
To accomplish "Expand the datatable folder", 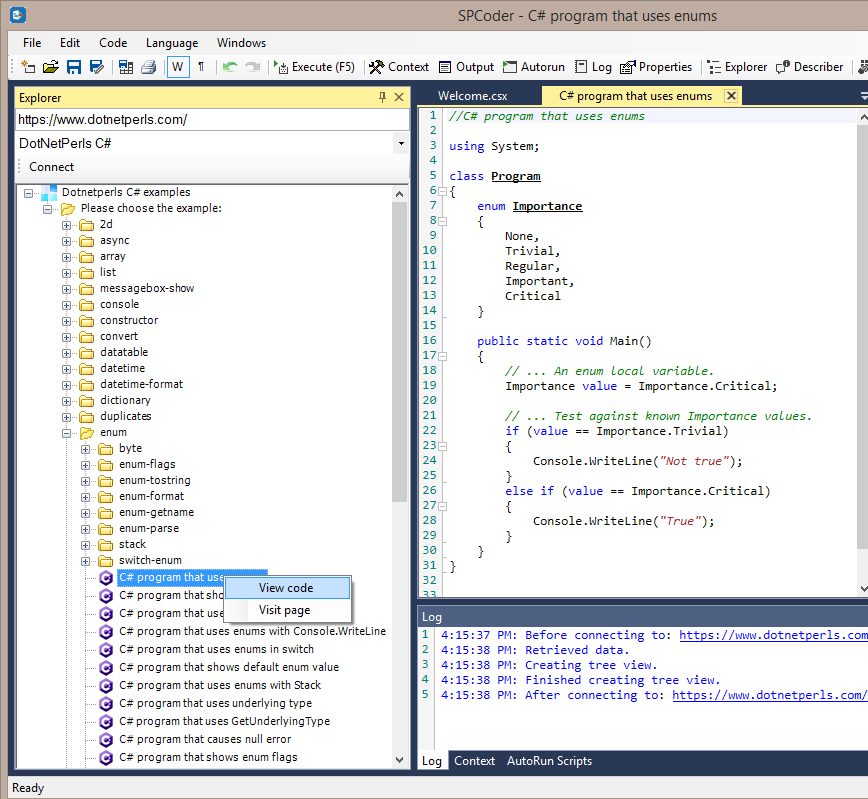I will [x=66, y=353].
